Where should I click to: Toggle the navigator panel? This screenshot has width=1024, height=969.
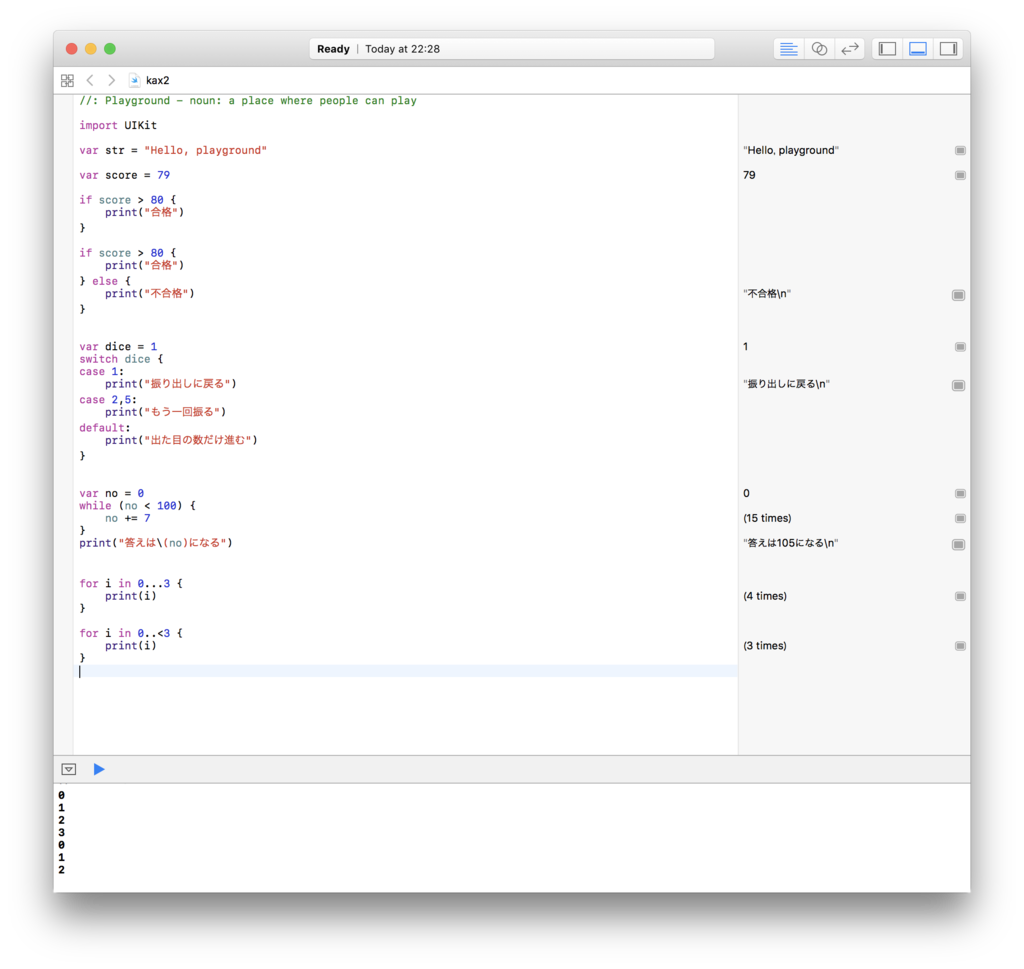pyautogui.click(x=887, y=49)
